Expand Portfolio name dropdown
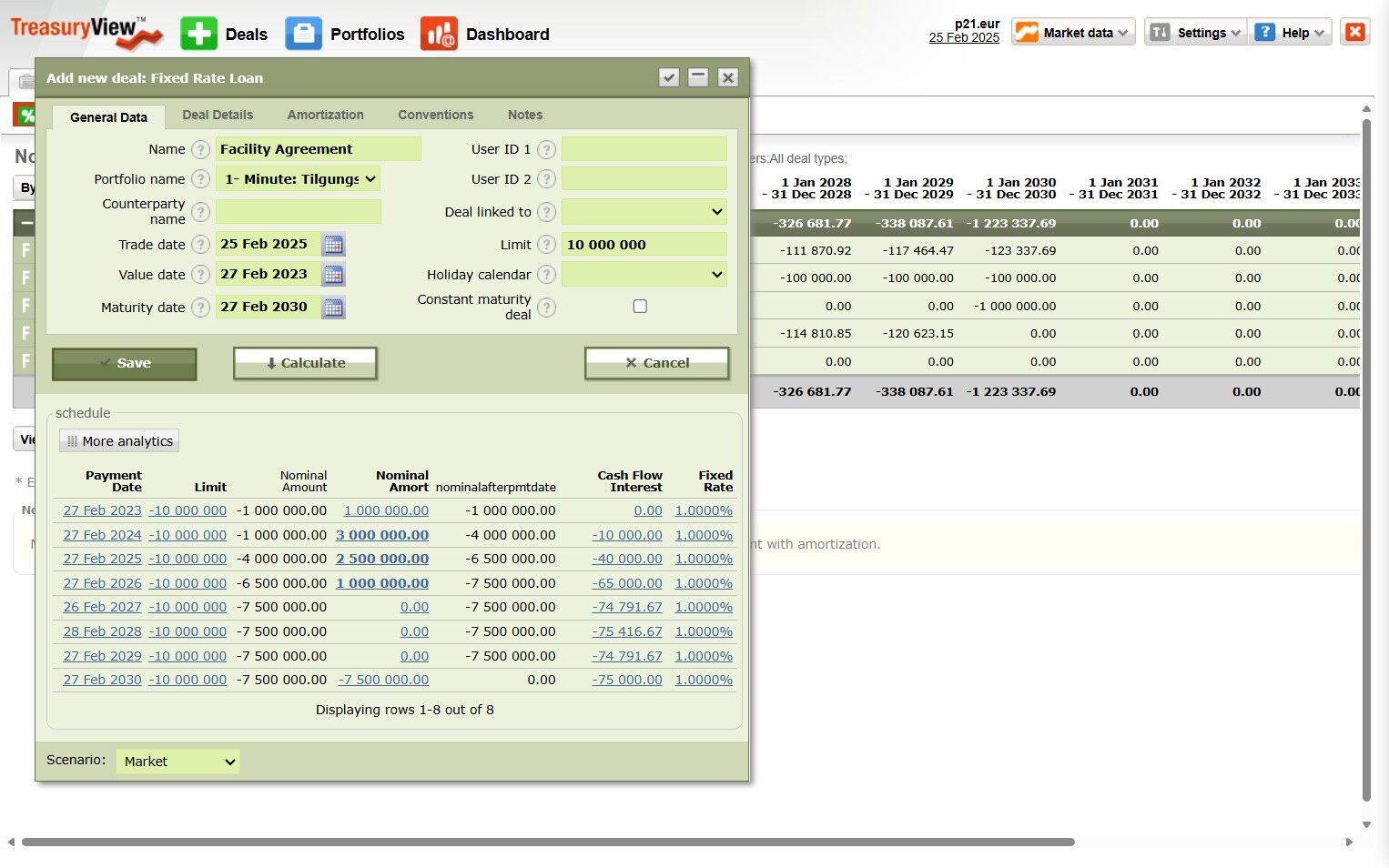This screenshot has width=1389, height=868. (x=299, y=179)
